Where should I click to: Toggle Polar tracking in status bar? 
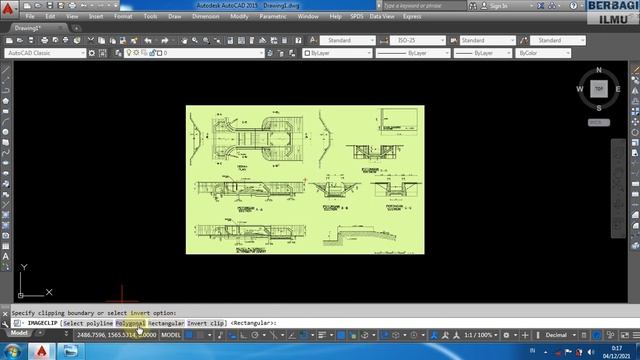255,335
